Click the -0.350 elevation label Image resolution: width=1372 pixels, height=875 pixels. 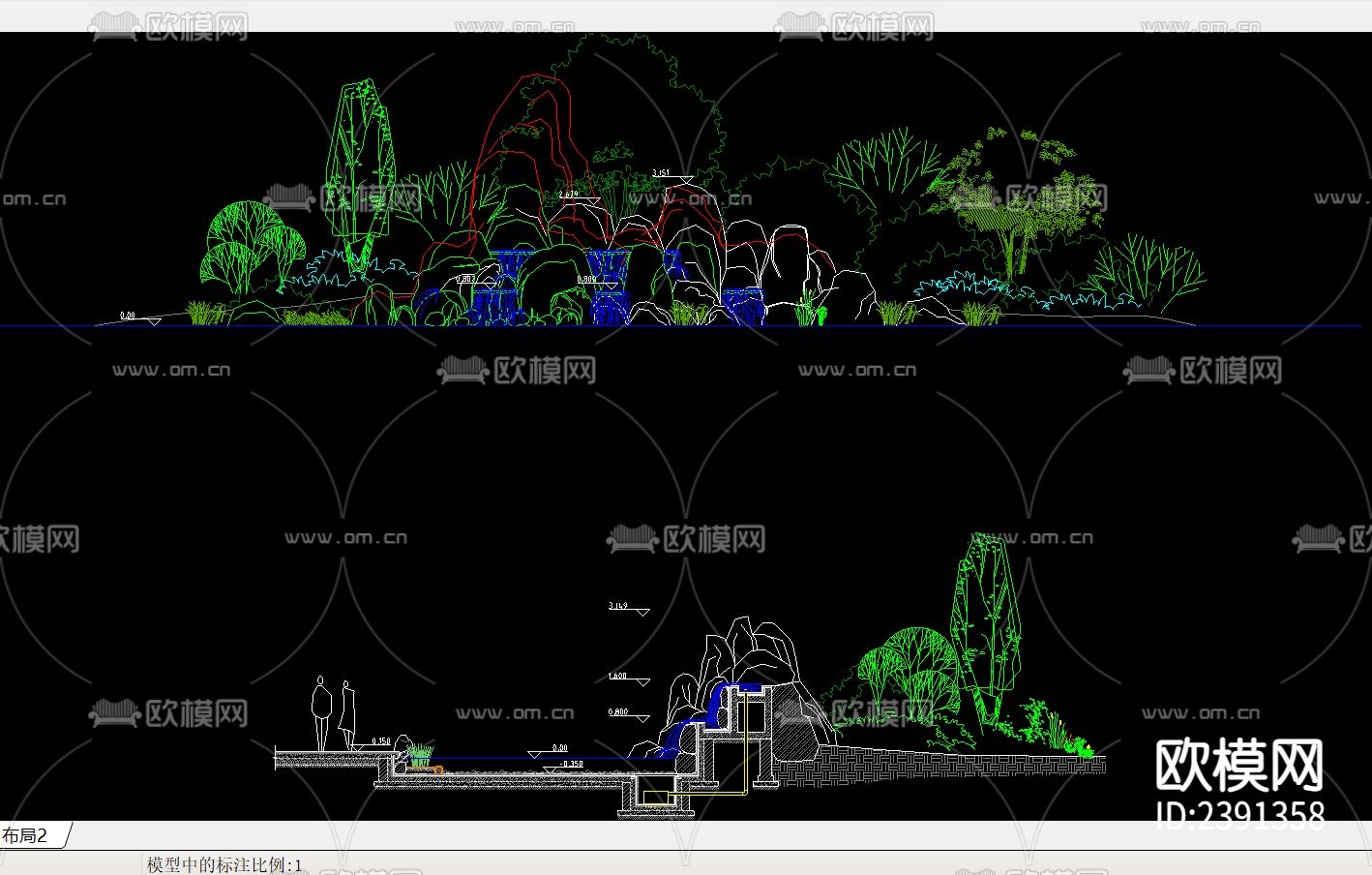click(572, 764)
